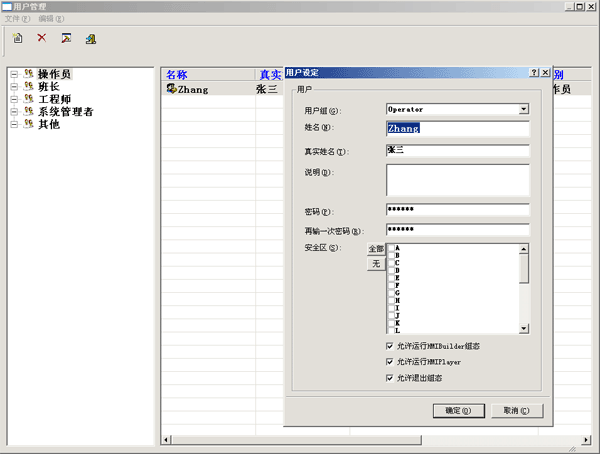Toggle 允许运行HMIBuilder组态 checkbox

[390, 345]
